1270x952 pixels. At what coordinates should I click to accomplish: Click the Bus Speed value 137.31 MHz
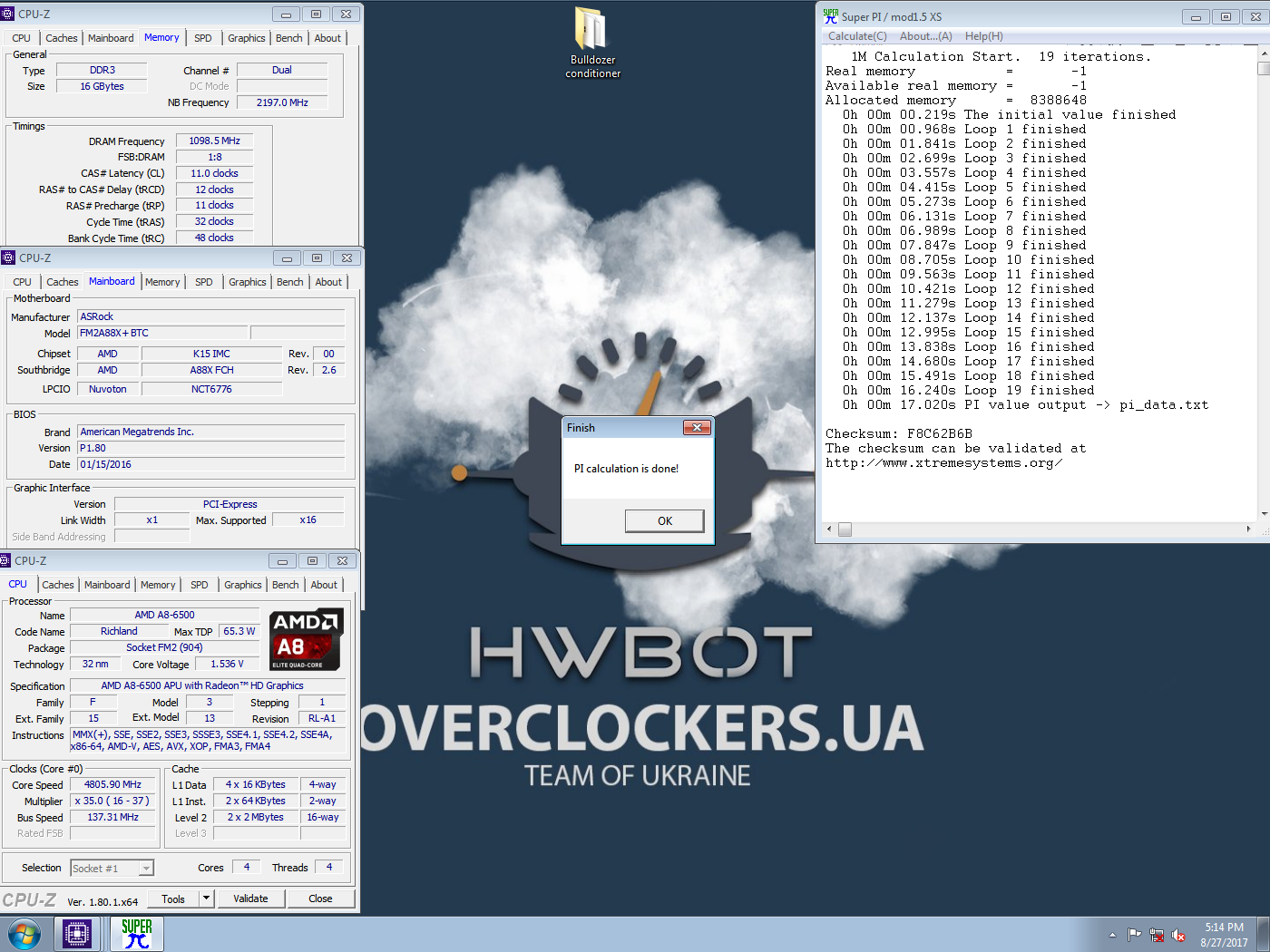pos(112,818)
